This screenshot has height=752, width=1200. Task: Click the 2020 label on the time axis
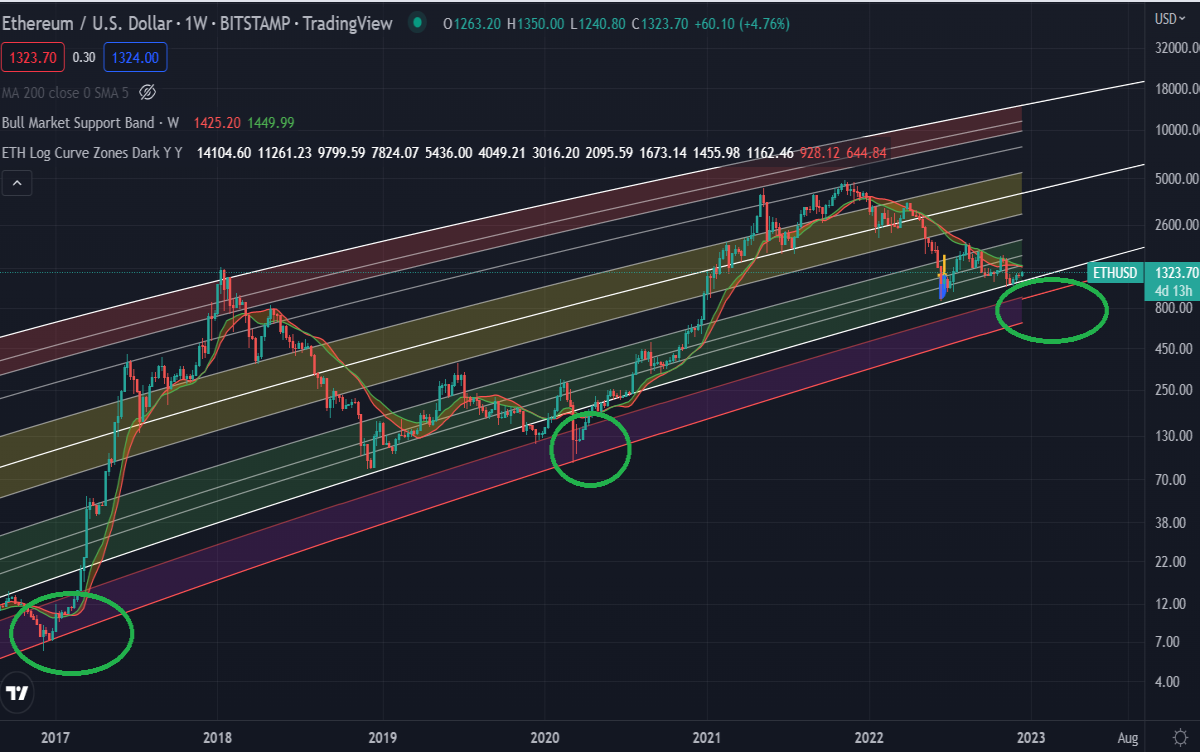pyautogui.click(x=544, y=738)
